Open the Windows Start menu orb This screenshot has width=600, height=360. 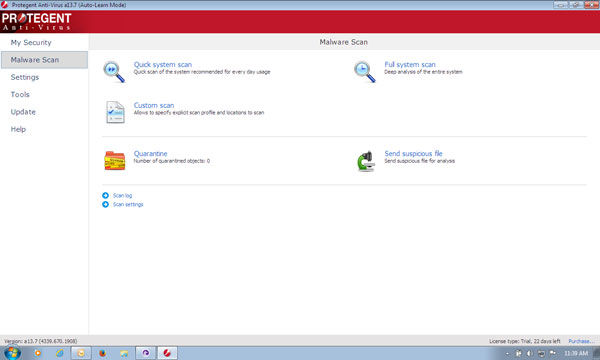[11, 353]
